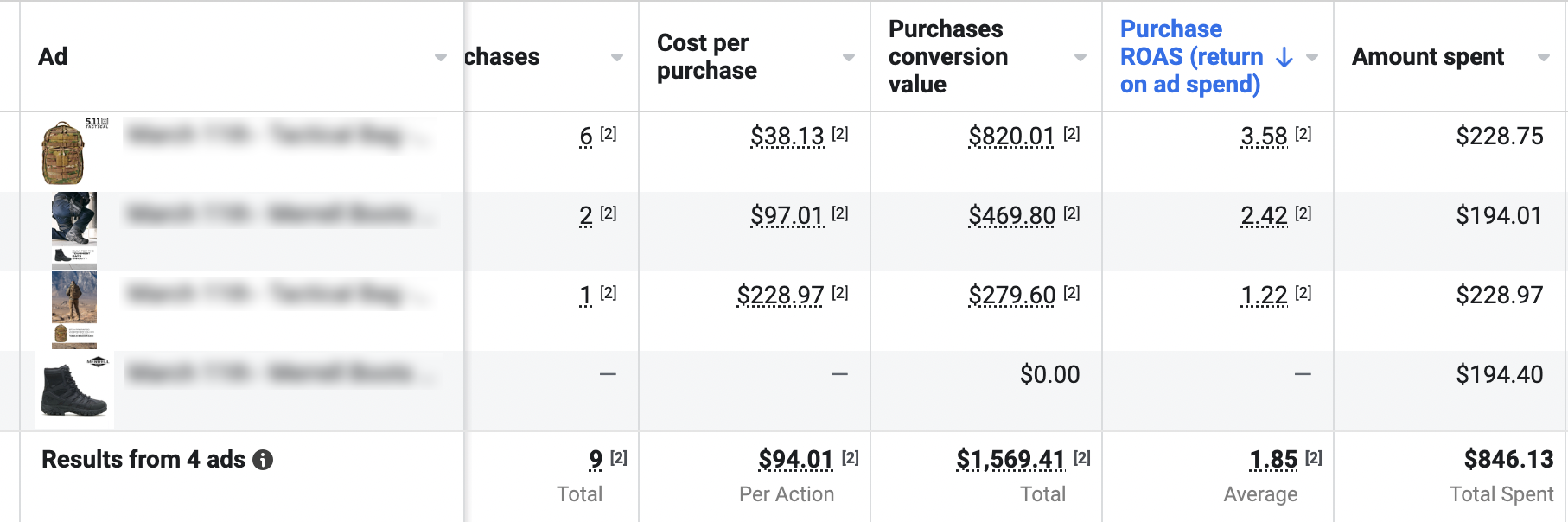Click the footnote [2] next to $469.80
Screen dimensions: 1568x522
point(1072,213)
